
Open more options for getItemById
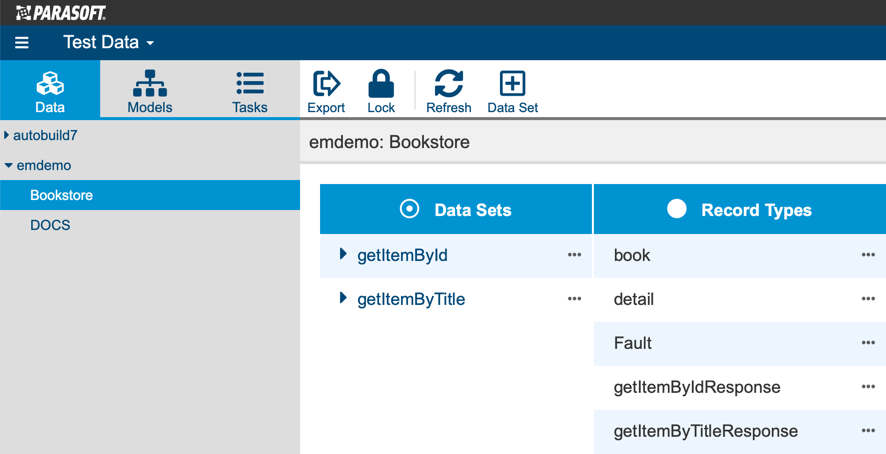574,255
